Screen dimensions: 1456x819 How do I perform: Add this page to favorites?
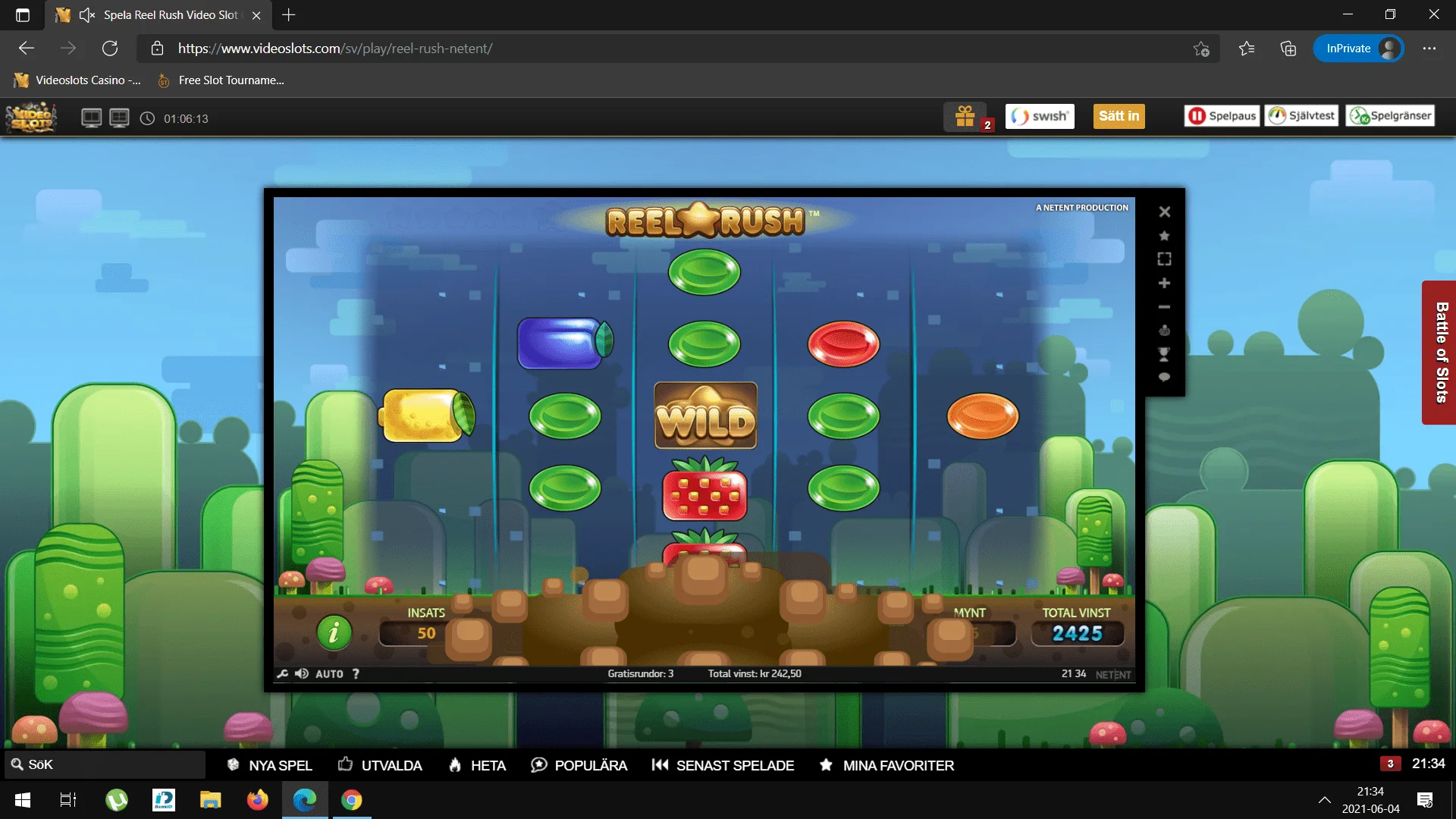click(x=1201, y=49)
